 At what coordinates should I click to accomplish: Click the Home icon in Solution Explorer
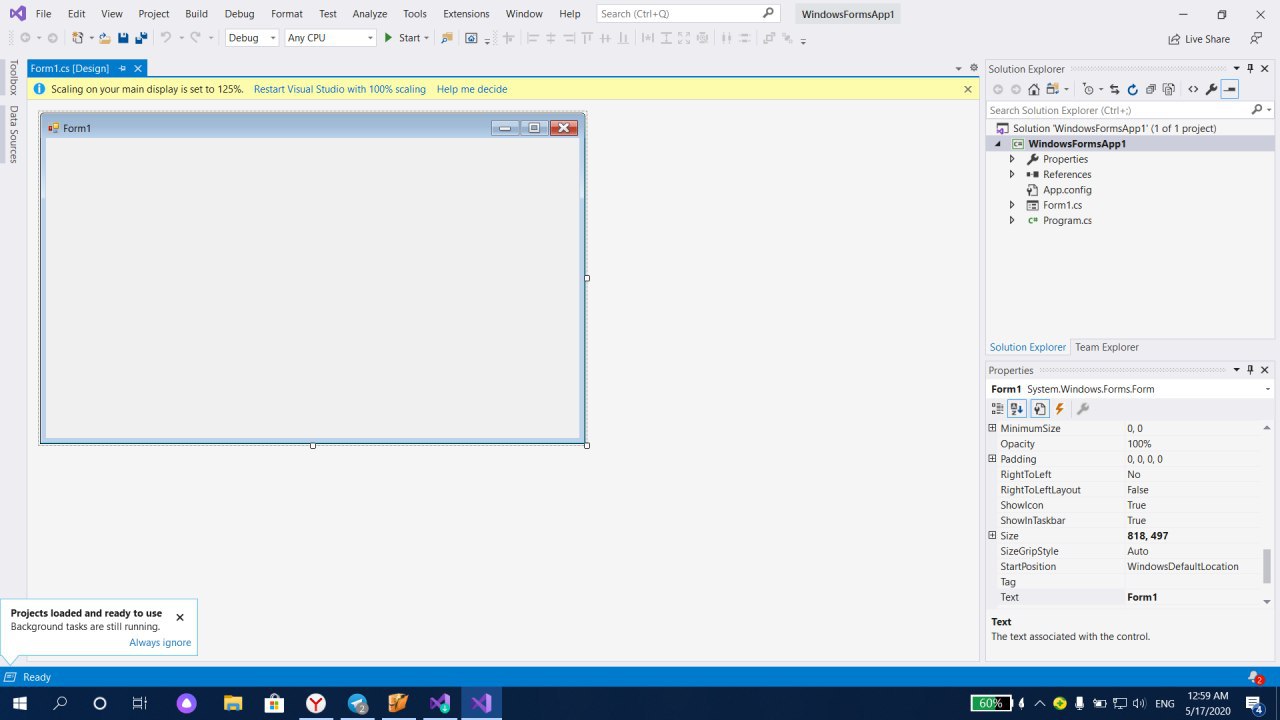pos(1034,89)
